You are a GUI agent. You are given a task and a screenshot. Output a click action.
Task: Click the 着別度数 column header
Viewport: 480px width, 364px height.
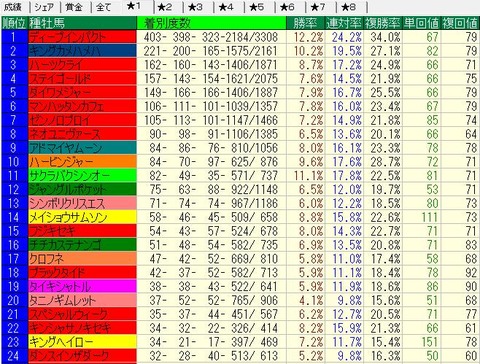[212, 23]
